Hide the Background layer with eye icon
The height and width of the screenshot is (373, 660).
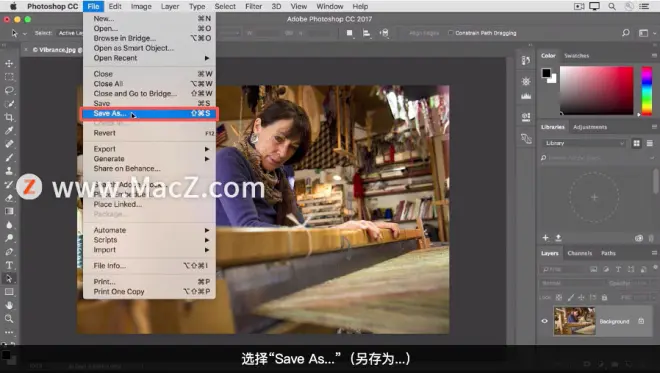click(x=545, y=321)
